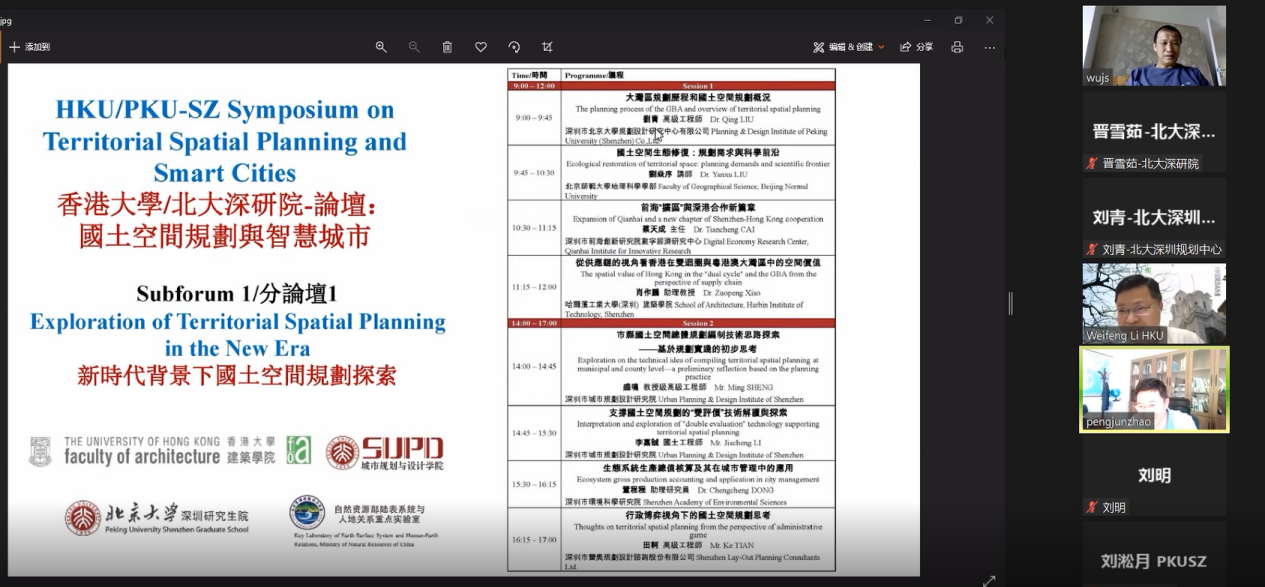Open the three-dot more options menu
The width and height of the screenshot is (1265, 587).
tap(990, 47)
